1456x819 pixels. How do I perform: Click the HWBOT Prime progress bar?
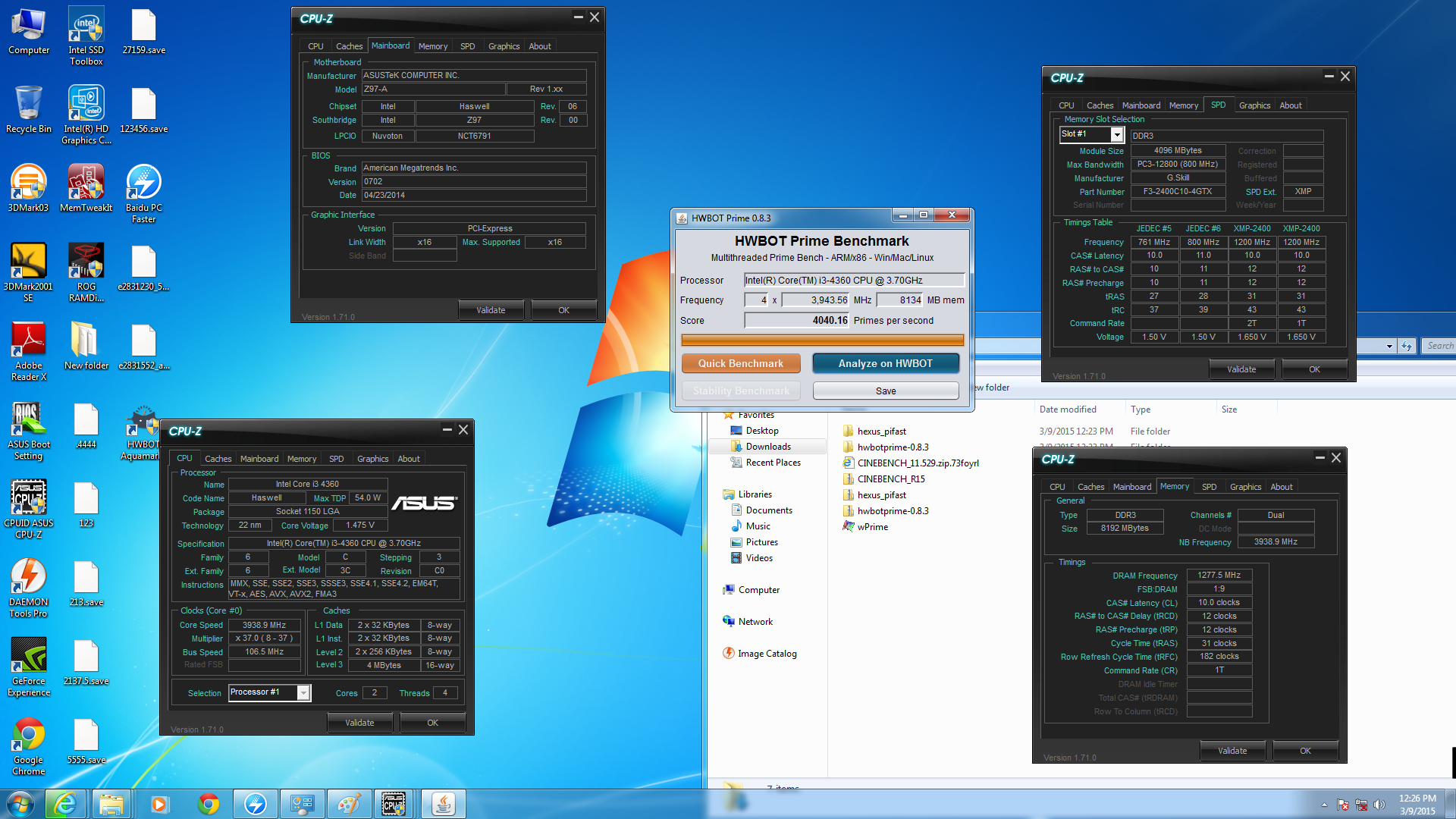pyautogui.click(x=823, y=340)
